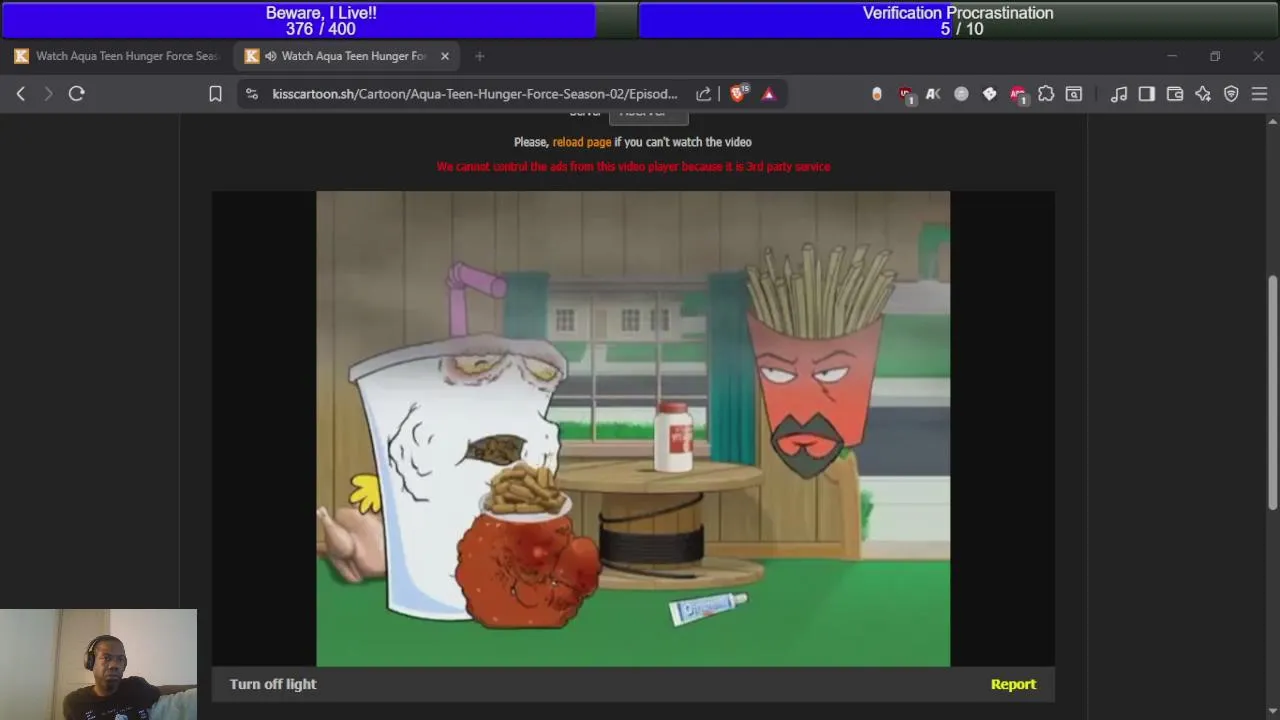The width and height of the screenshot is (1280, 720).
Task: Open the Leo AI sparkle icon
Action: tap(1203, 94)
